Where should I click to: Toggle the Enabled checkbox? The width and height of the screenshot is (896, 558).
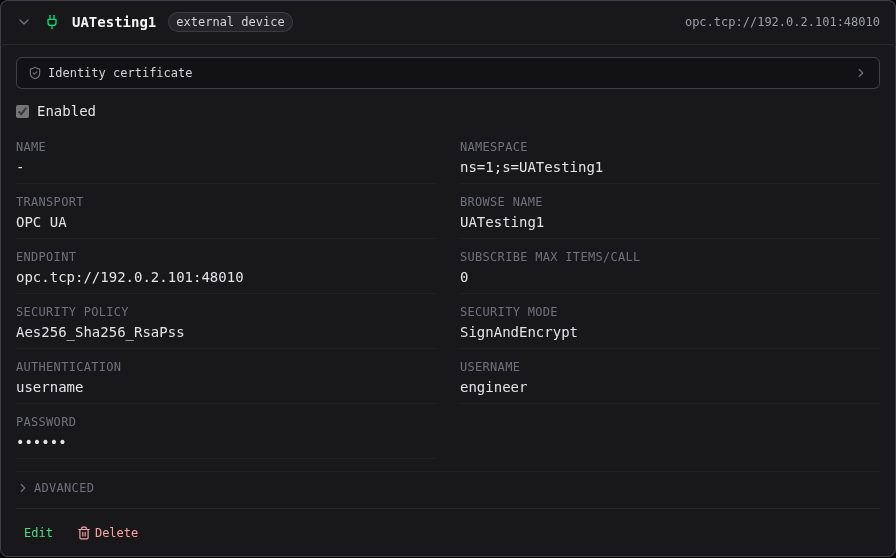pos(23,111)
